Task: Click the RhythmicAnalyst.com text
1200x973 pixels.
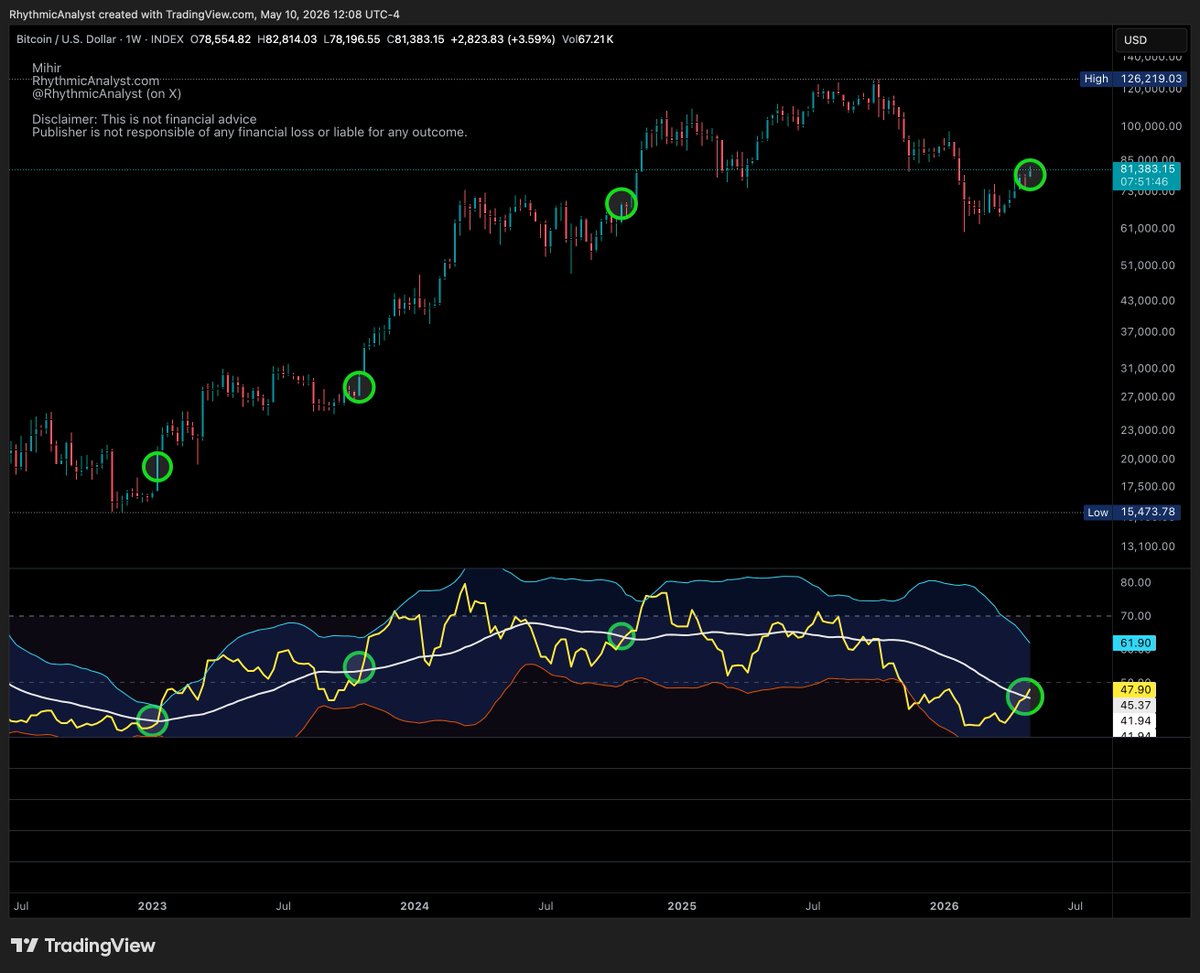Action: click(95, 81)
